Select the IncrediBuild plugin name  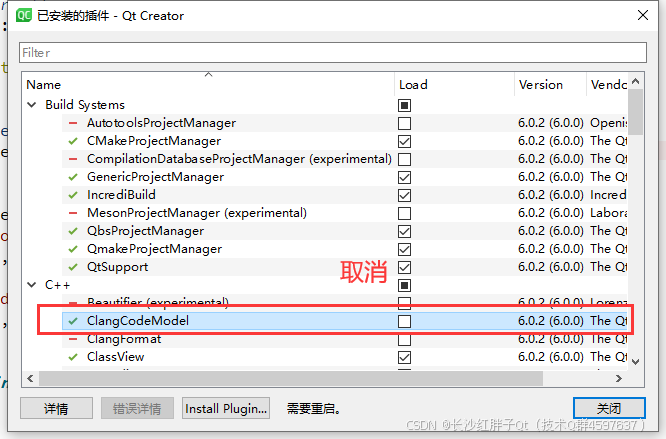tap(121, 195)
